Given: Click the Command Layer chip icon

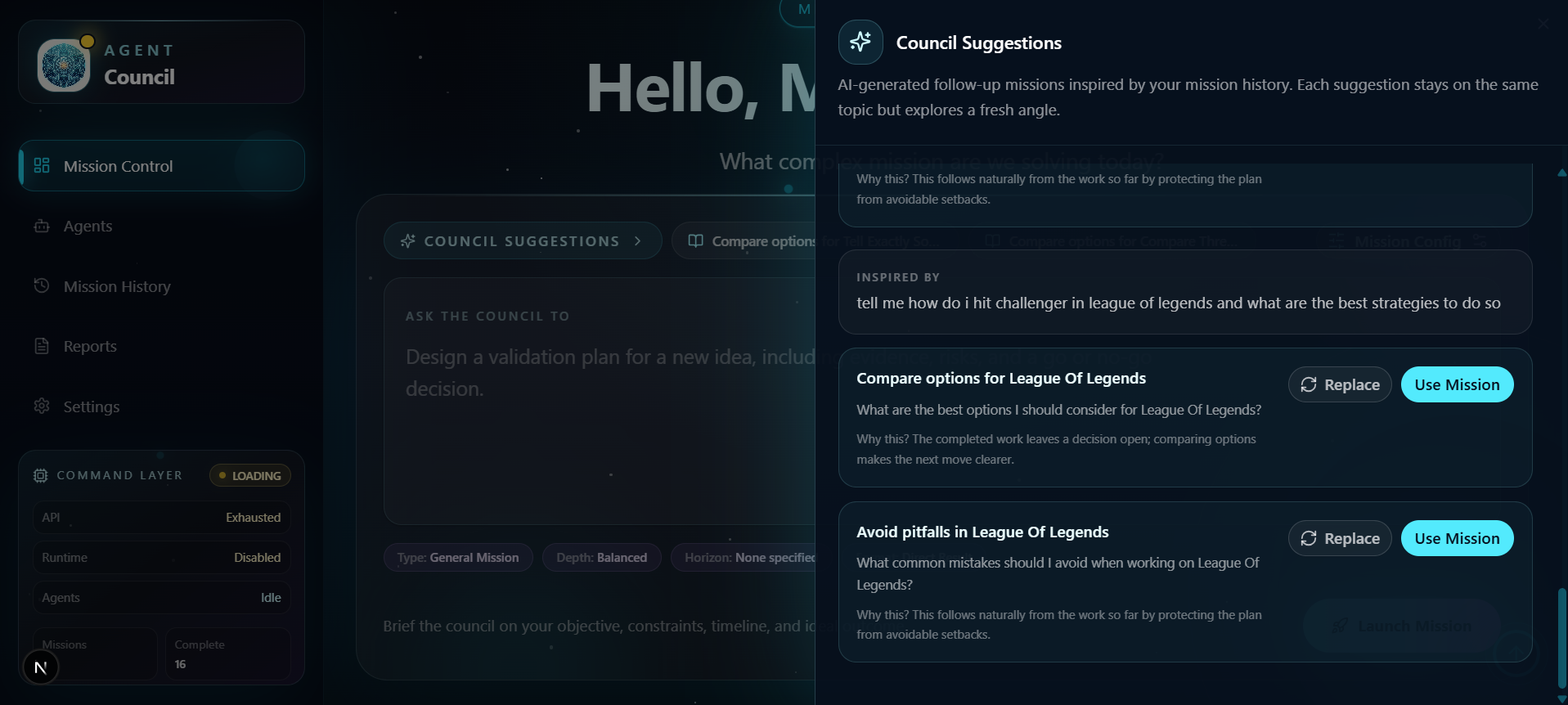Looking at the screenshot, I should click(40, 475).
